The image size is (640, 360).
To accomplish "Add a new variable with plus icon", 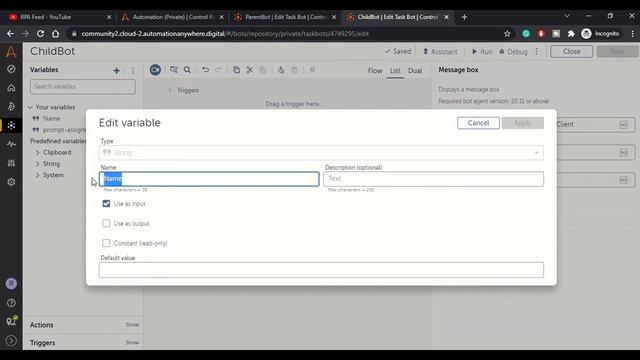I will pos(116,71).
